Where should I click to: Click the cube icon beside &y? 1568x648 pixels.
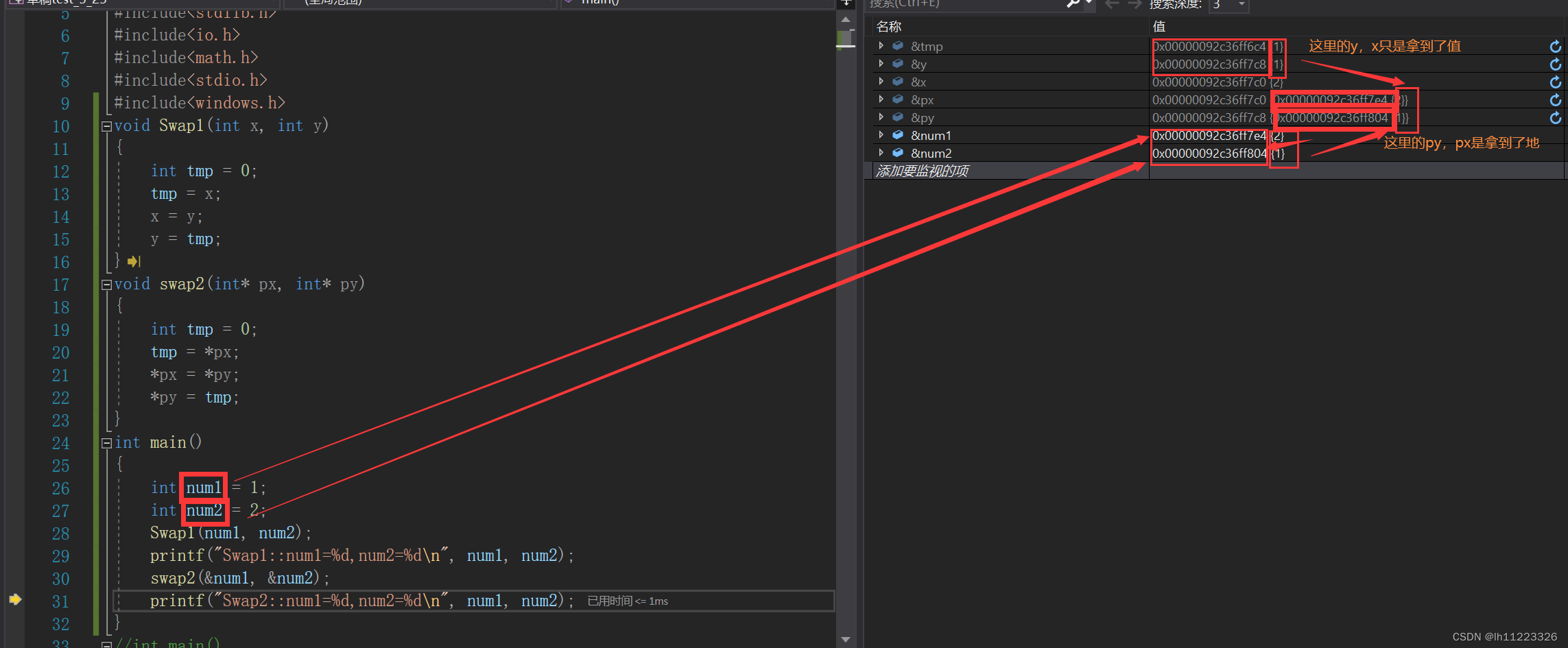[x=898, y=64]
